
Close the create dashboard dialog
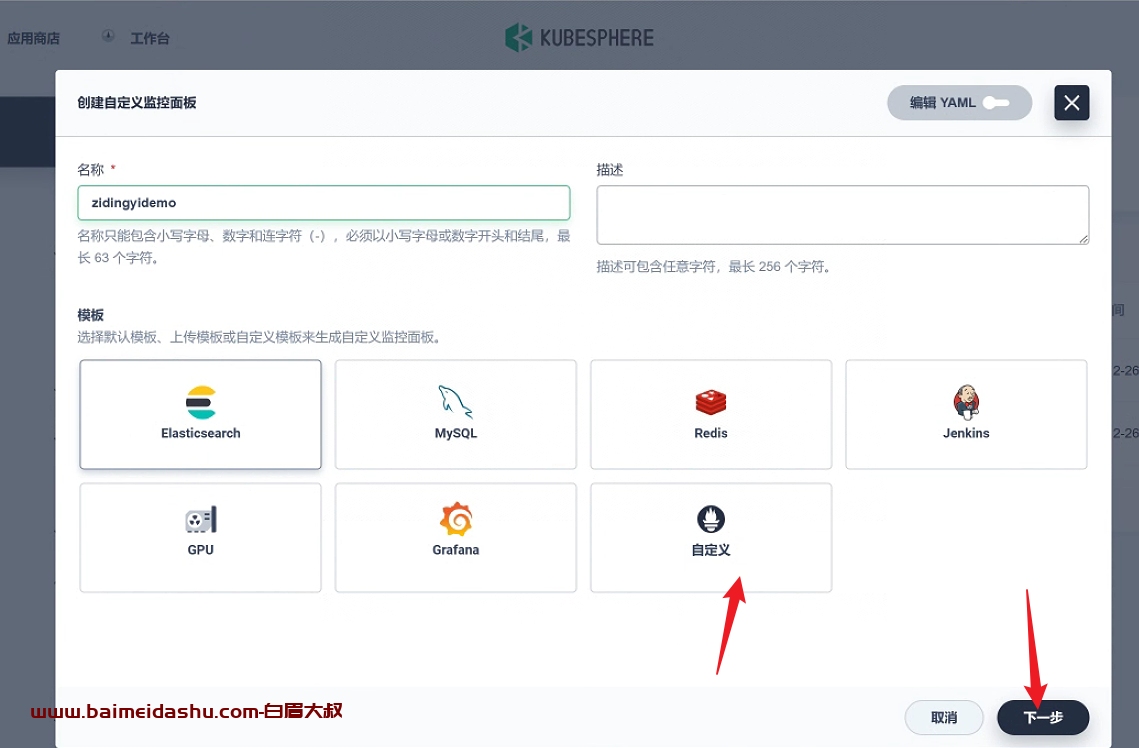click(x=1071, y=103)
